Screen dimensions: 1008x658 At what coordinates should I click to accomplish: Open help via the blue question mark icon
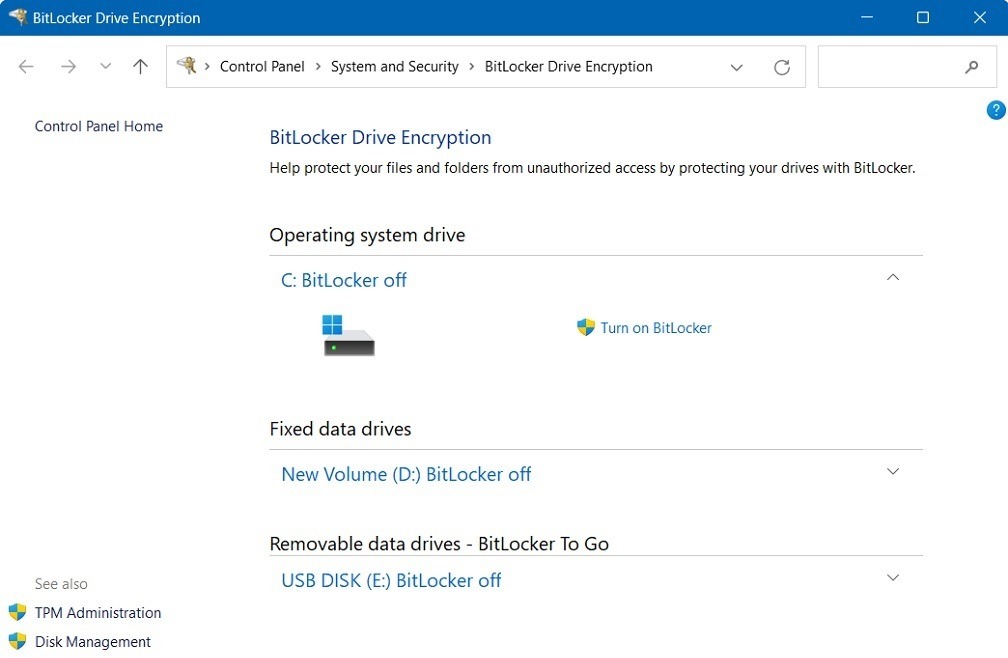(x=996, y=110)
